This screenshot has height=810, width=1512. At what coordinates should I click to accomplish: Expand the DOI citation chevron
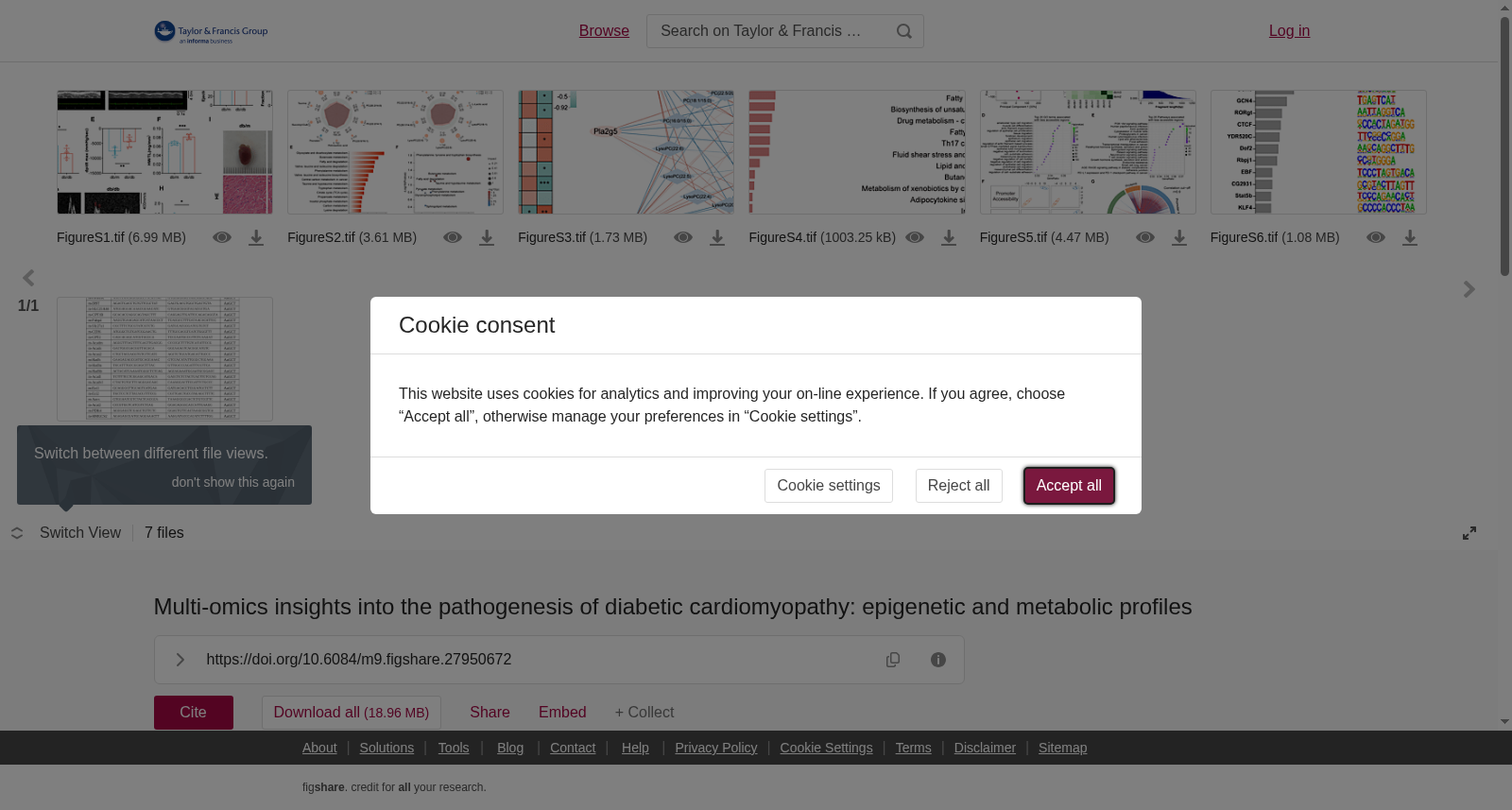click(x=180, y=660)
